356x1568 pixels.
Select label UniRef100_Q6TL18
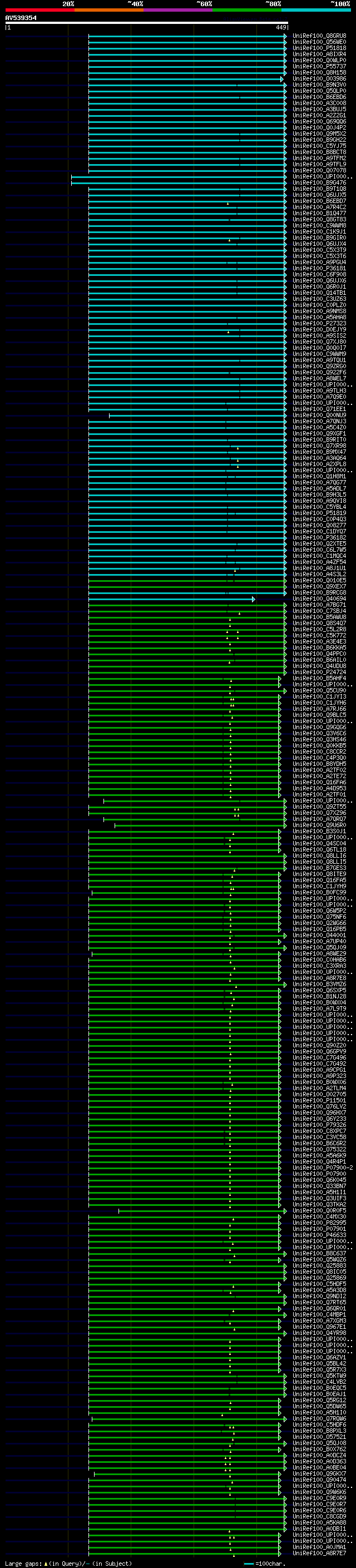pos(319,850)
